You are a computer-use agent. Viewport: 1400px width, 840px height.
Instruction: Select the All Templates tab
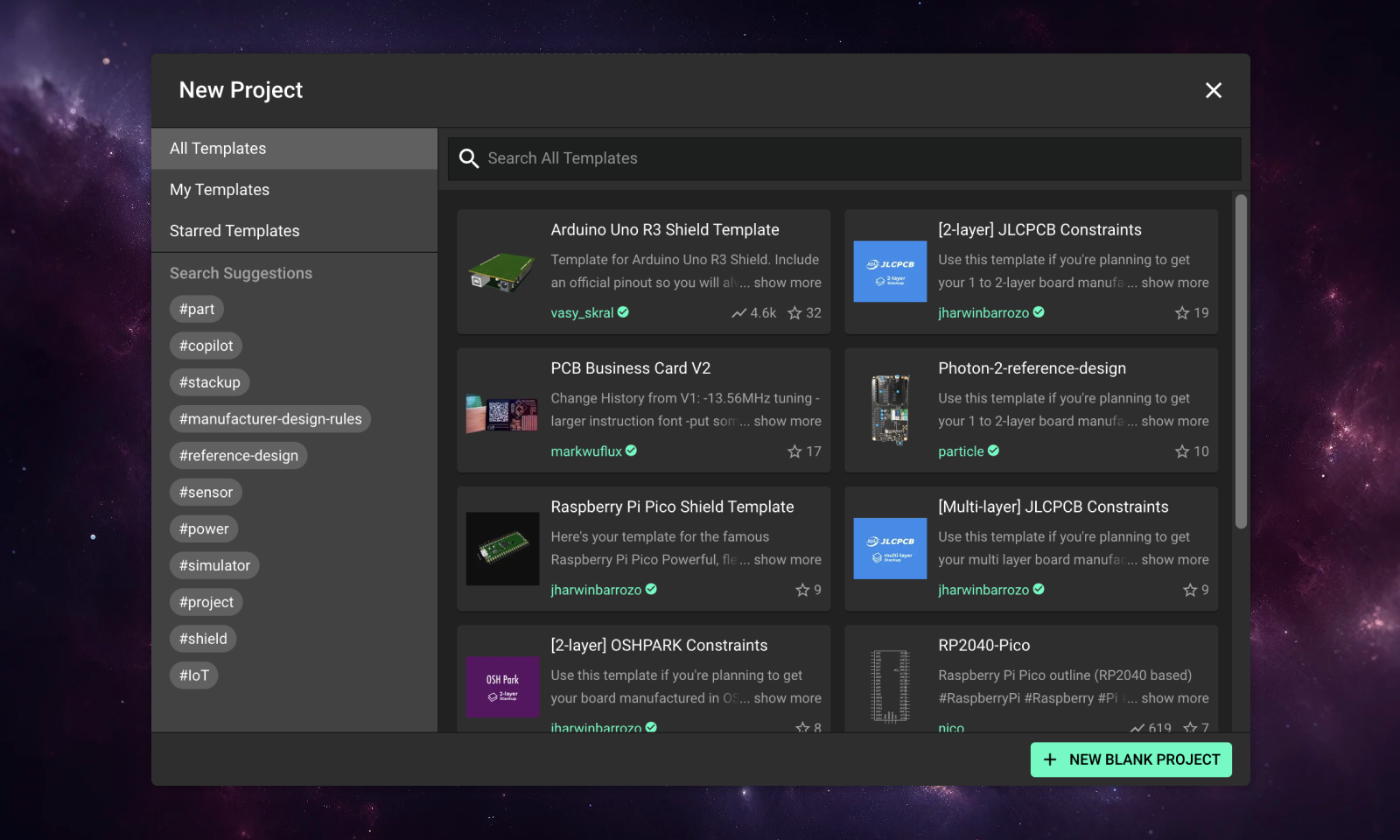[294, 149]
